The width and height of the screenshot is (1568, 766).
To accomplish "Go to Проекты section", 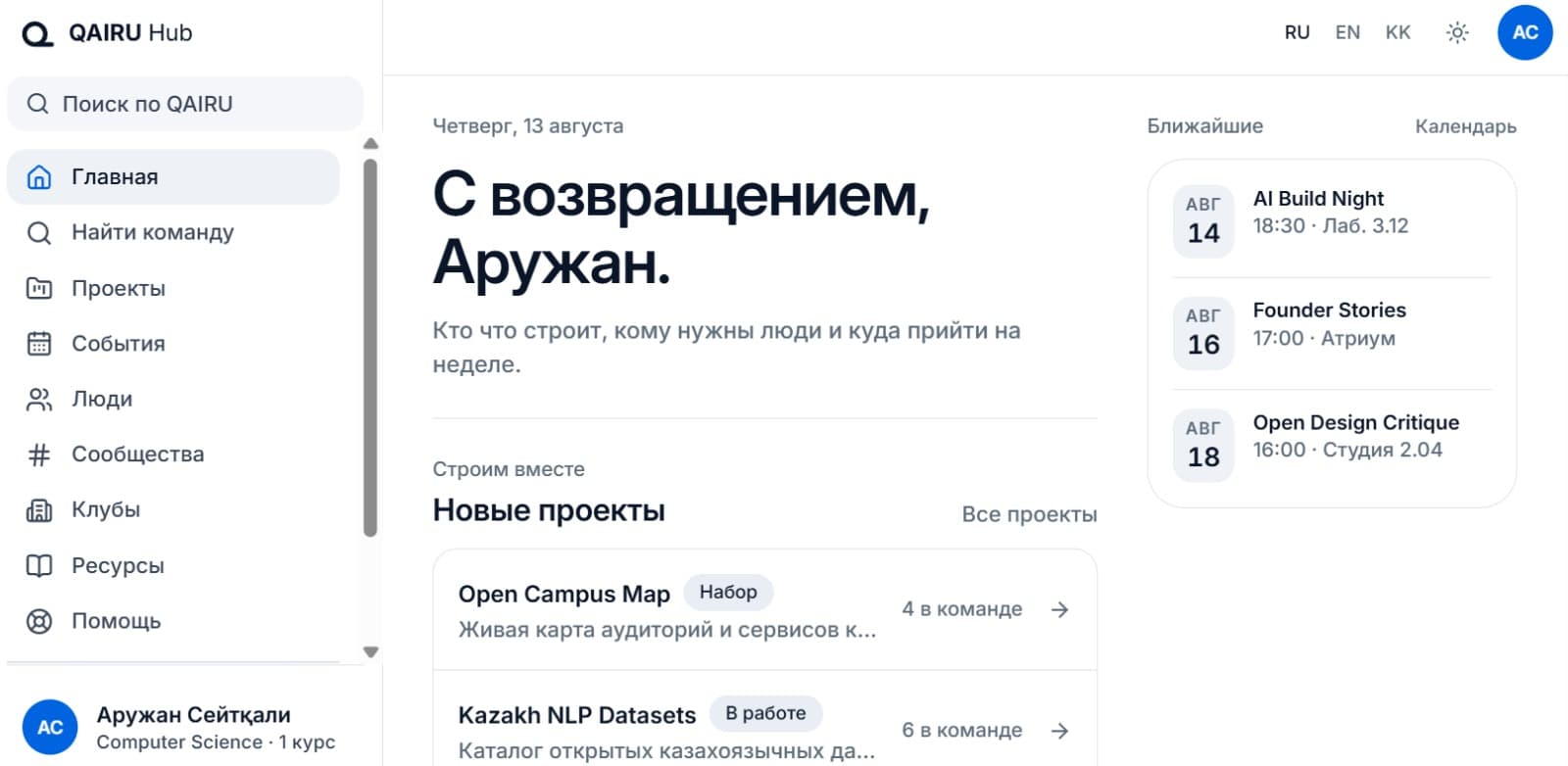I will click(x=173, y=288).
